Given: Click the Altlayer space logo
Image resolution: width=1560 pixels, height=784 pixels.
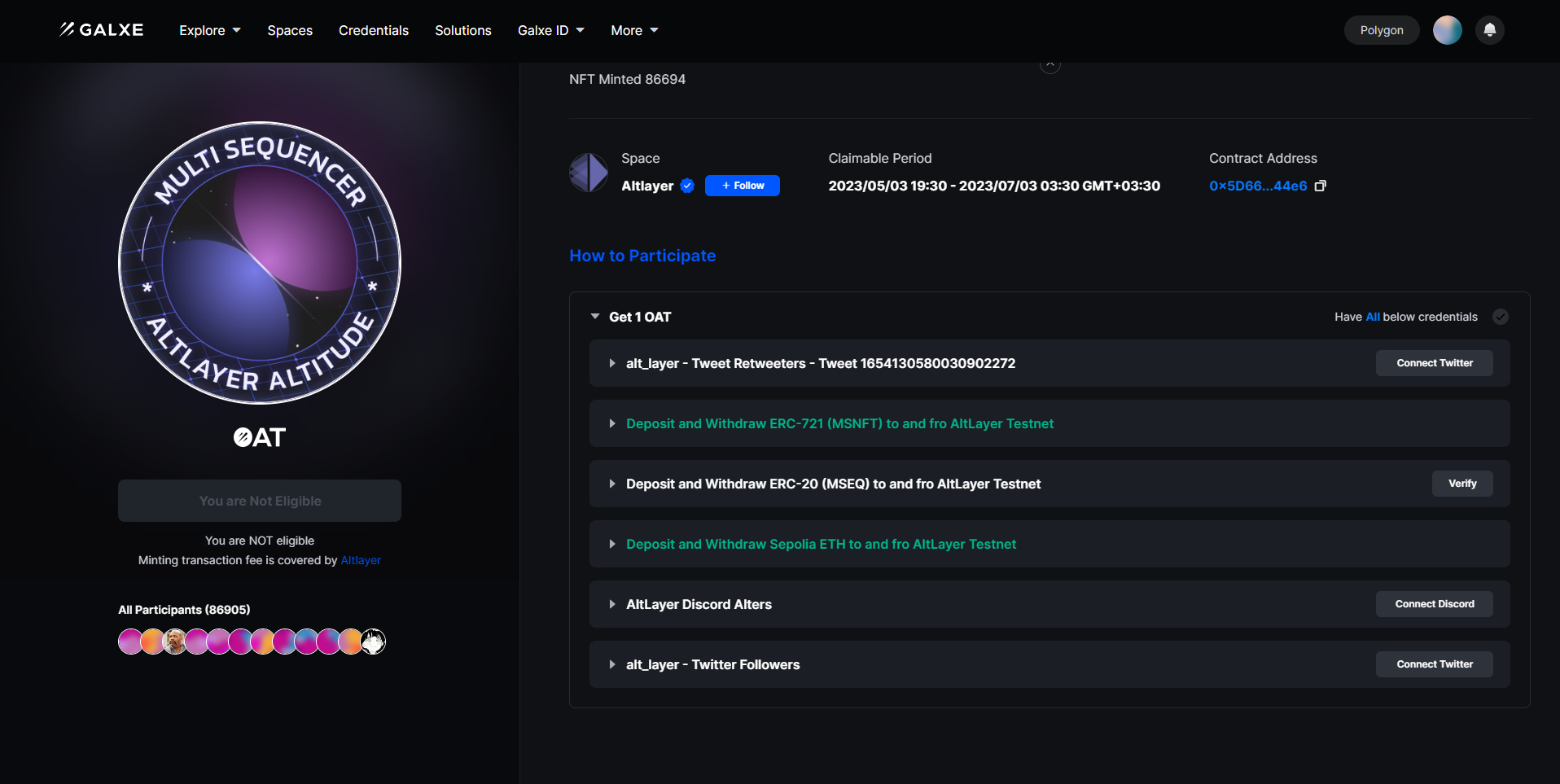Looking at the screenshot, I should coord(589,173).
